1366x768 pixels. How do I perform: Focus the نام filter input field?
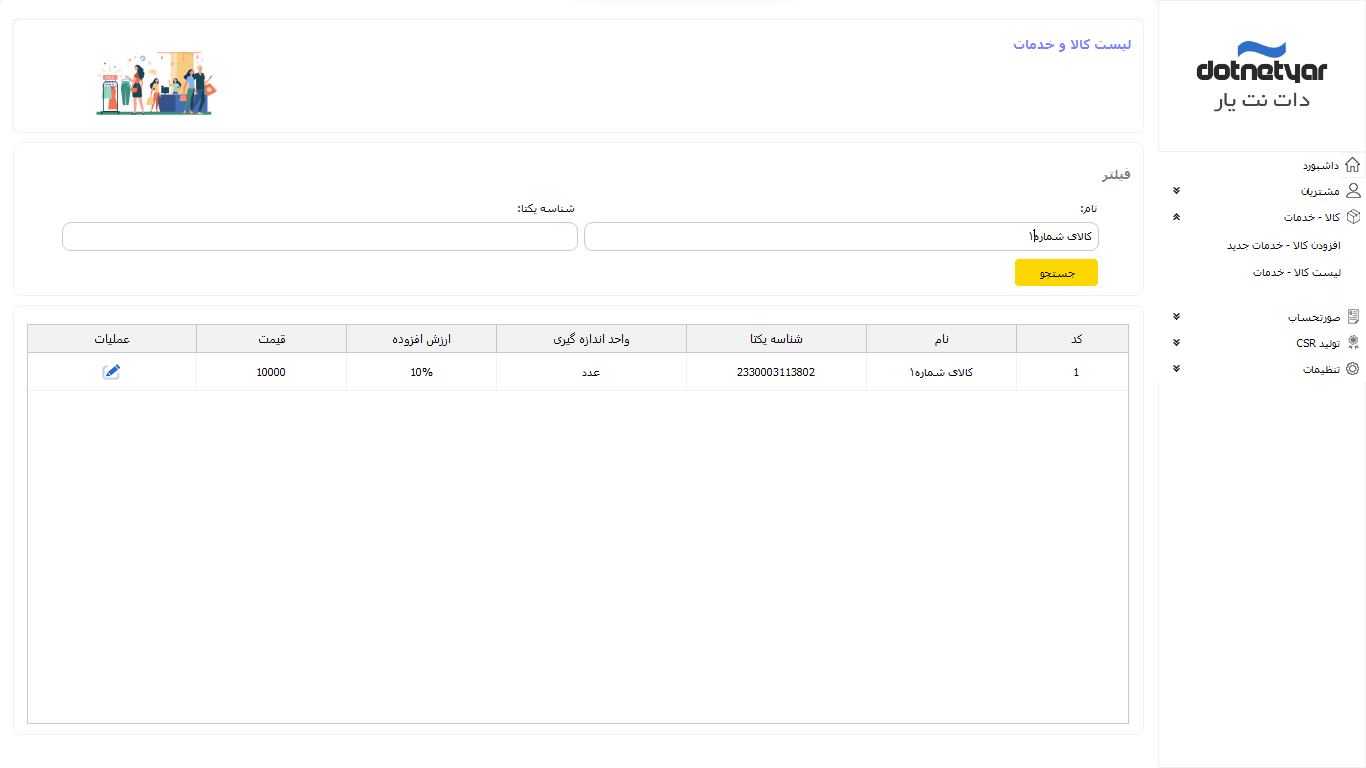840,237
